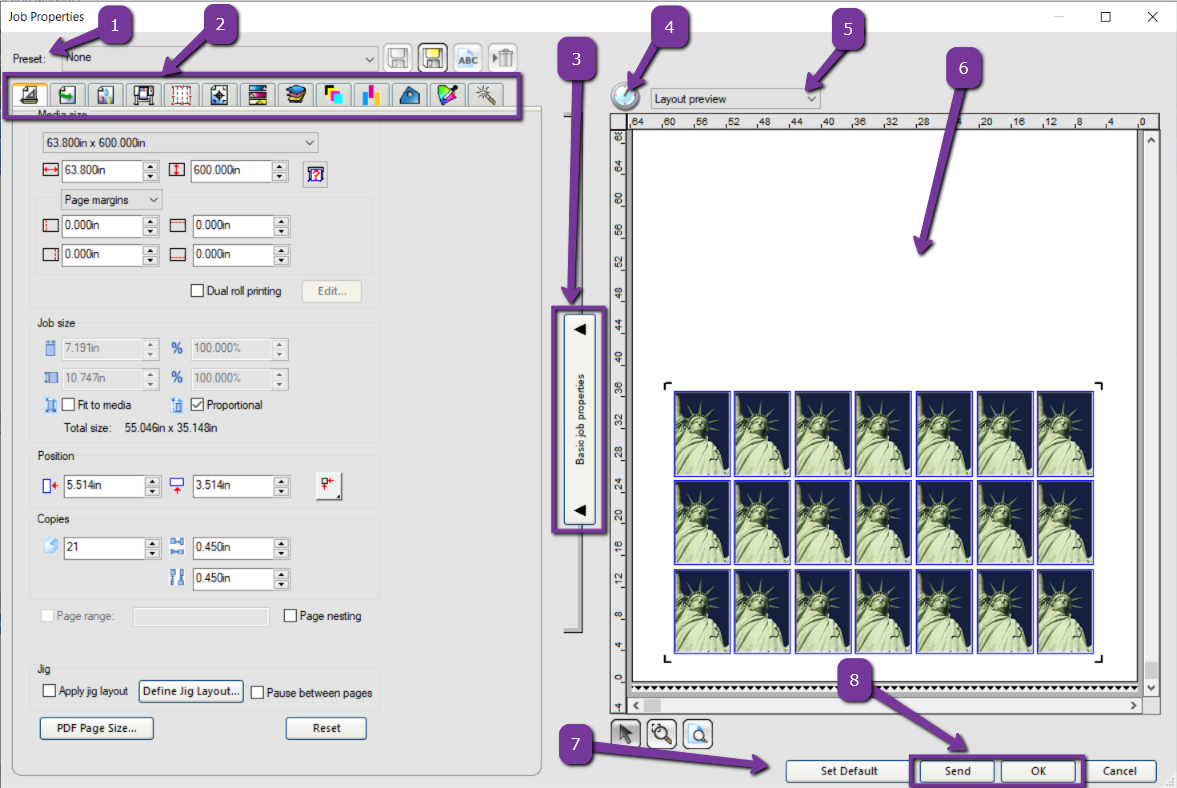Click the Define Jig Layout button
Viewport: 1177px width, 788px height.
coord(191,691)
